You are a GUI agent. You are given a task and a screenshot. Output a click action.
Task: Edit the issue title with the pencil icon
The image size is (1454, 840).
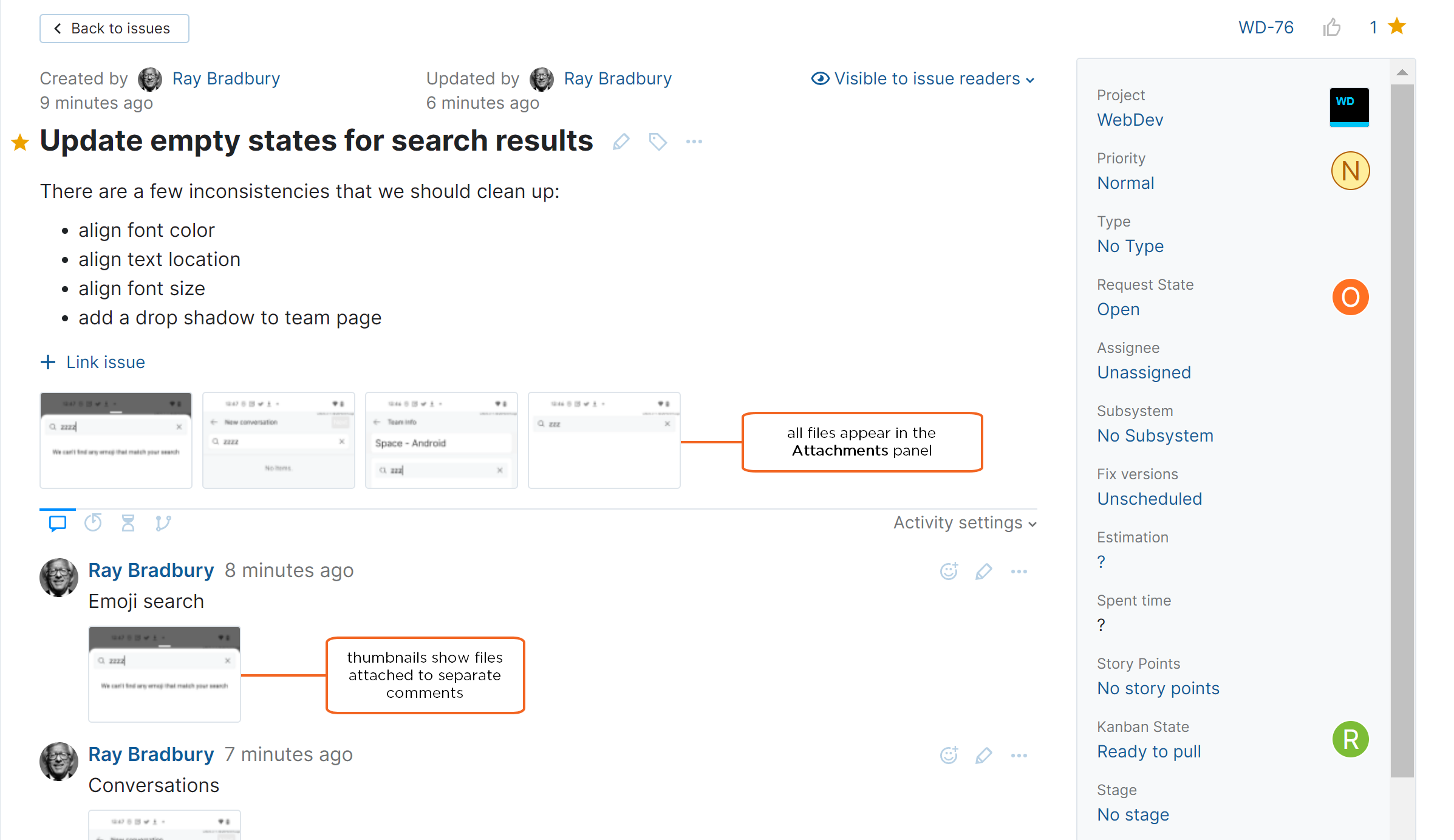[x=620, y=142]
